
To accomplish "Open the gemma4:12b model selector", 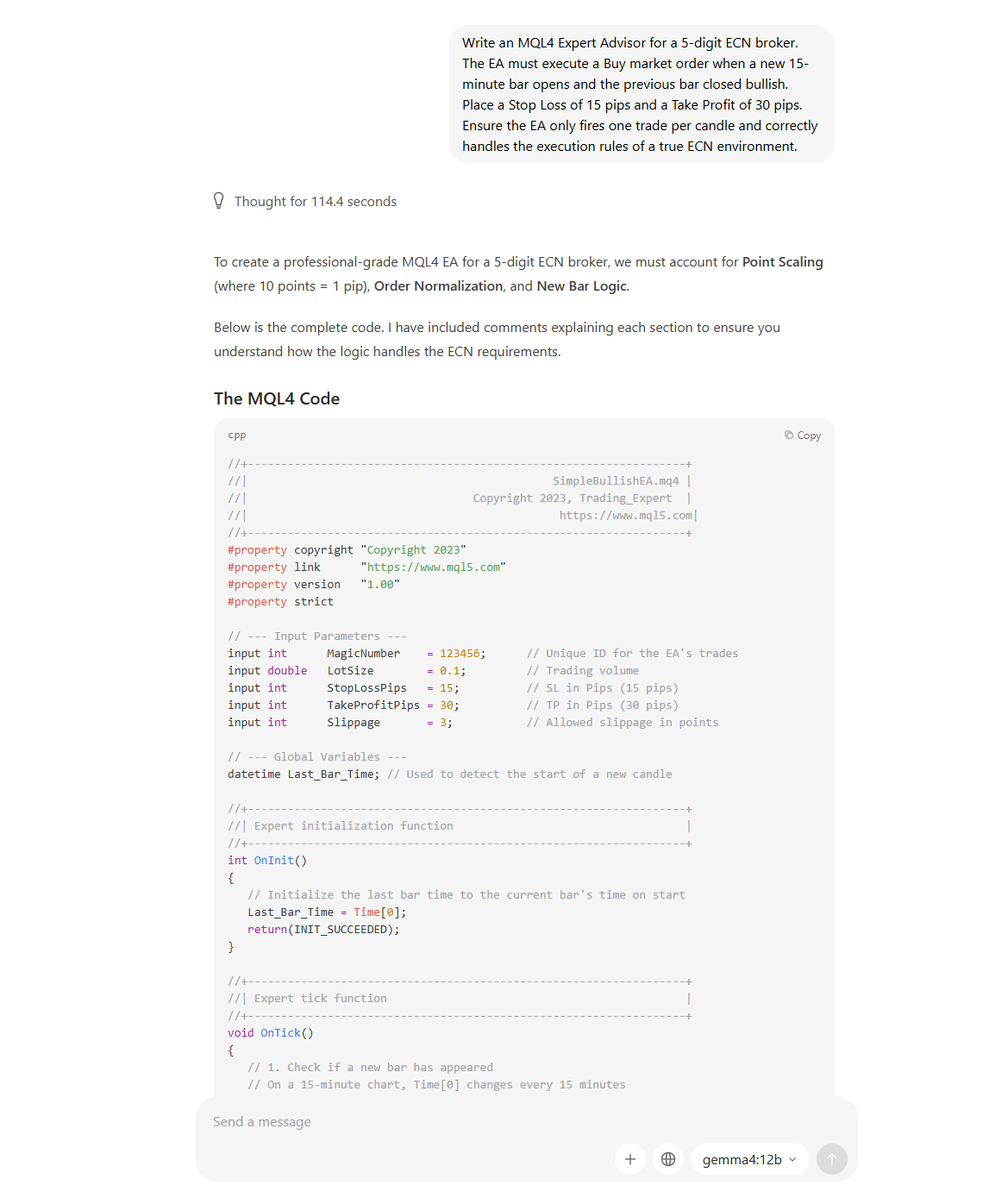I will (749, 1159).
